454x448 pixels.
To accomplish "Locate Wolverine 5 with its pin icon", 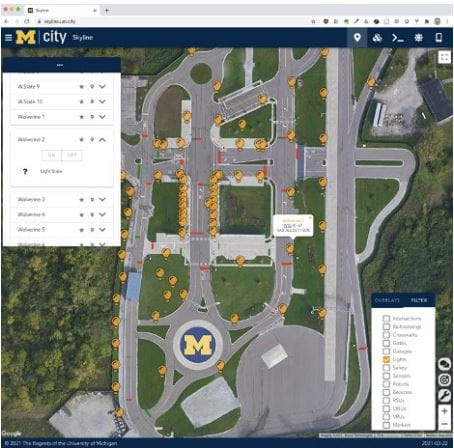I will [92, 230].
